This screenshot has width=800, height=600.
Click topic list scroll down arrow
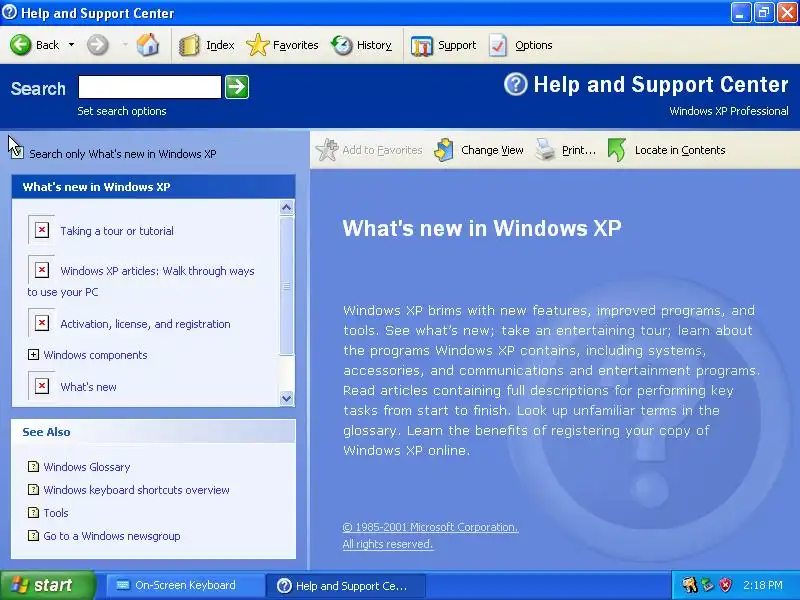click(287, 398)
